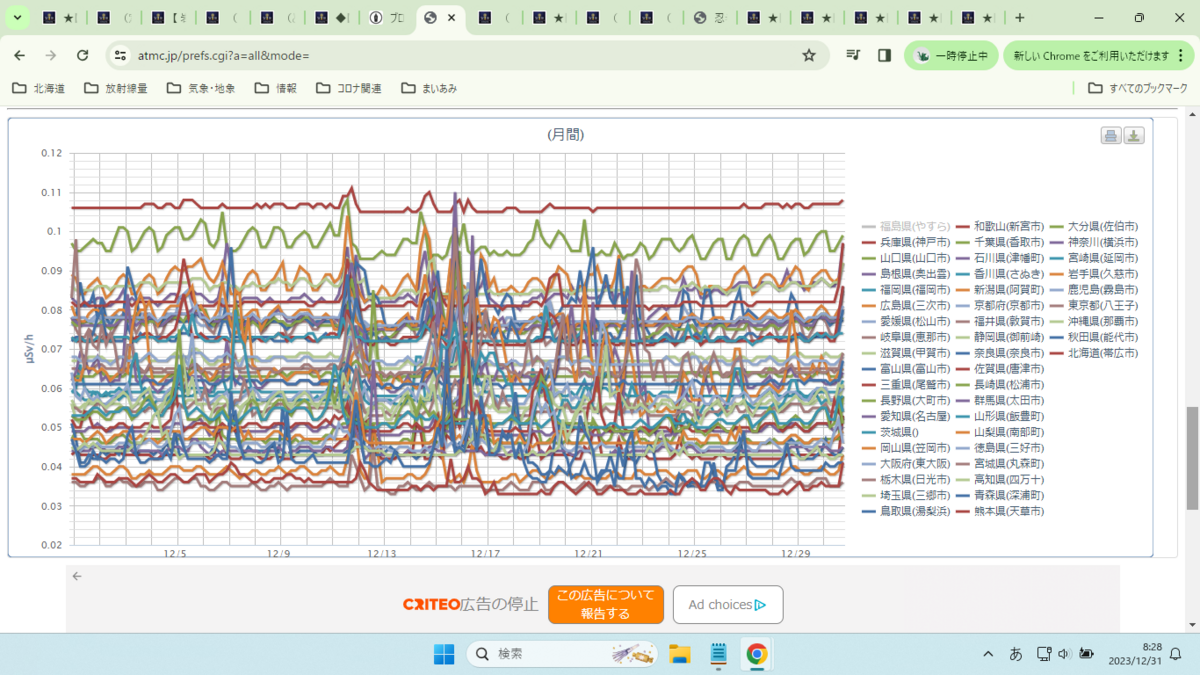Toggle 京都府(京都市) legend entry
This screenshot has width=1200, height=675.
click(x=999, y=306)
